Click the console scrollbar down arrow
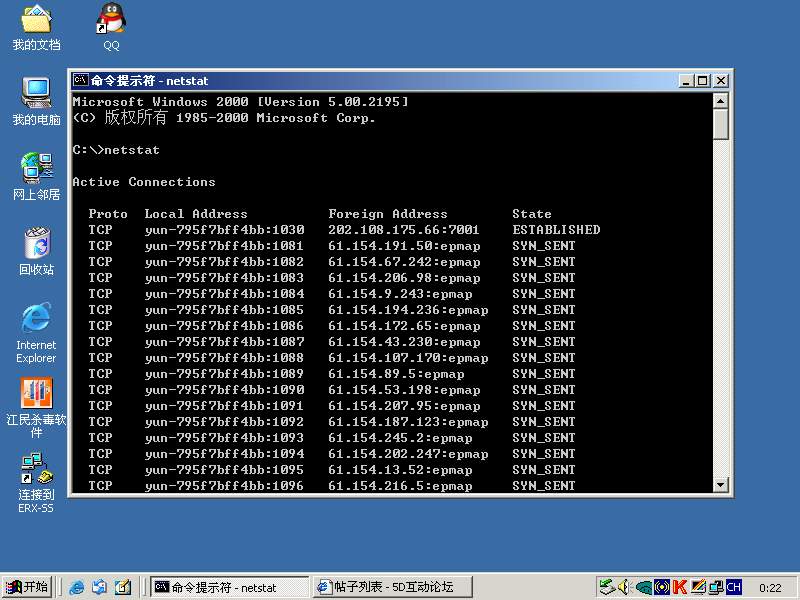Image resolution: width=800 pixels, height=600 pixels. tap(720, 484)
